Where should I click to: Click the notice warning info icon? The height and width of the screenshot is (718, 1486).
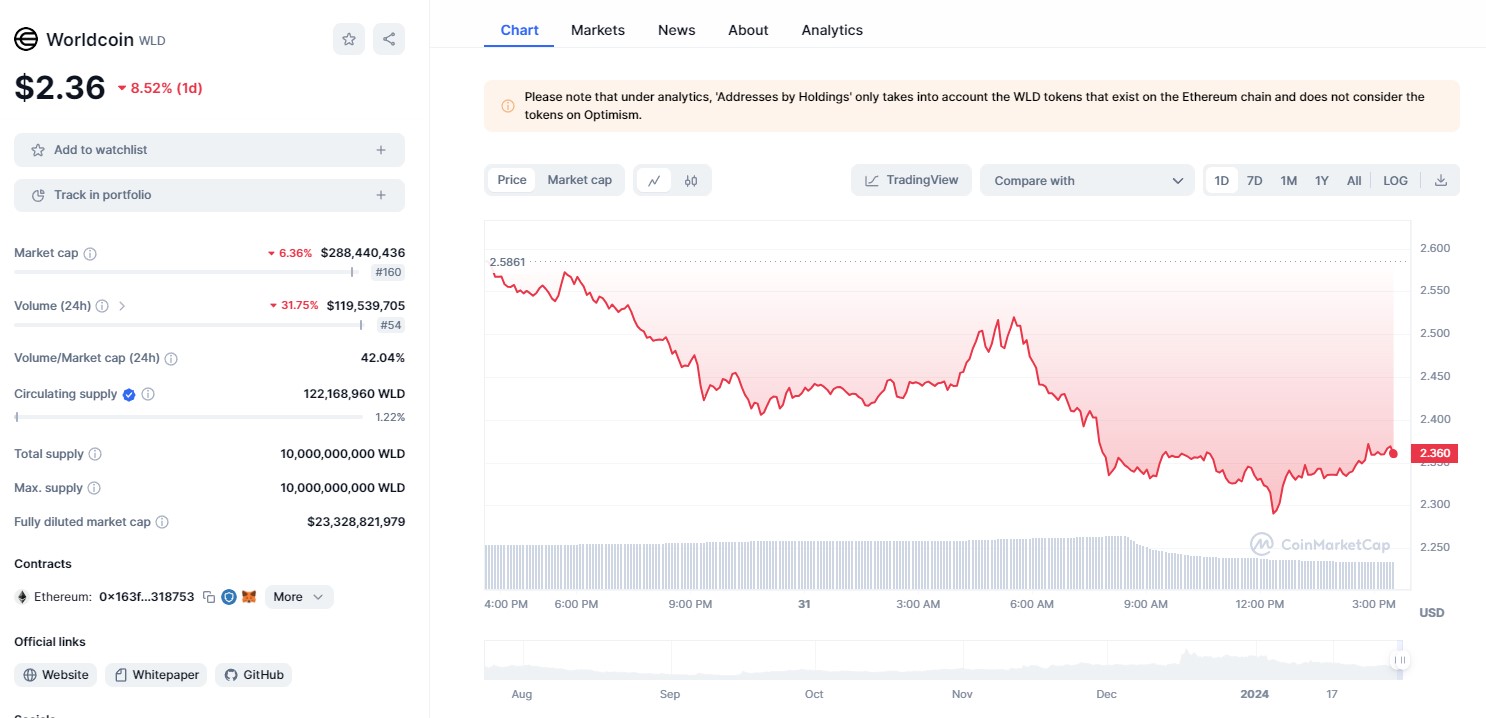click(508, 106)
